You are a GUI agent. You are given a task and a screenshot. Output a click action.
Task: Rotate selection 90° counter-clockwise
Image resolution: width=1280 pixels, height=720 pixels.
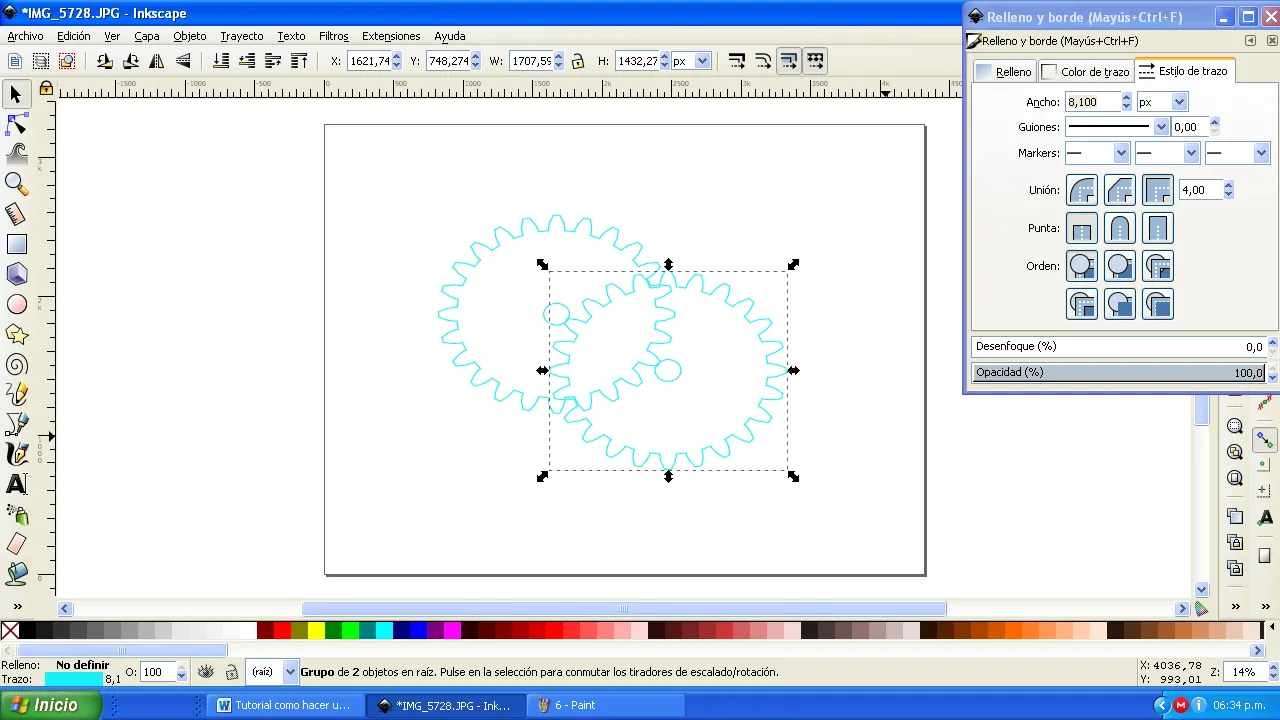(x=105, y=61)
